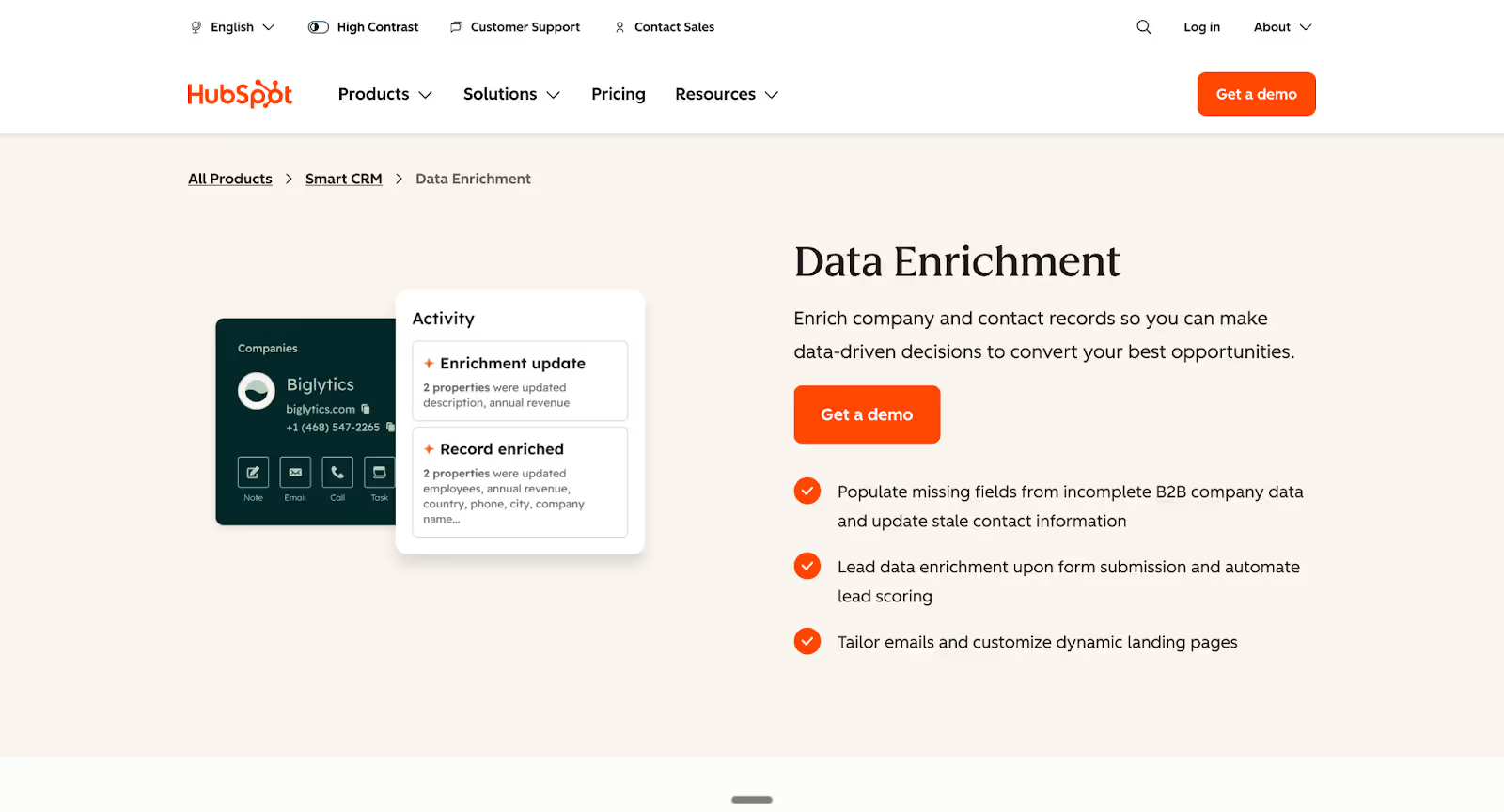Click the Call phone icon
The width and height of the screenshot is (1504, 812).
pos(337,472)
